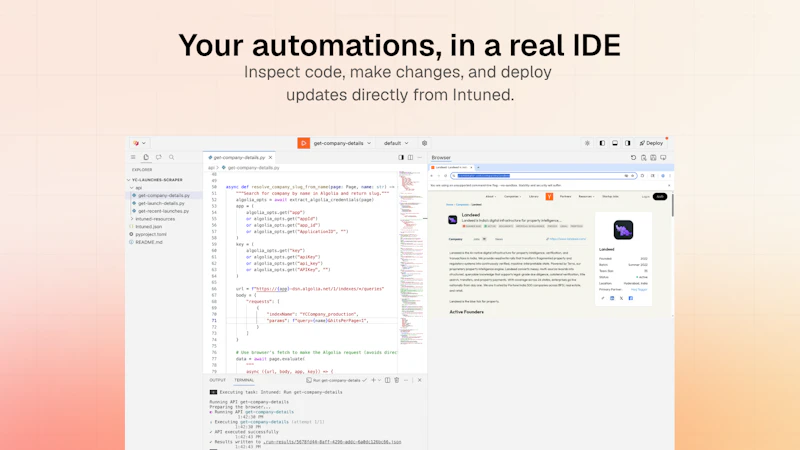Toggle the bottom panel layout icon
This screenshot has height=450, width=800.
[x=615, y=143]
